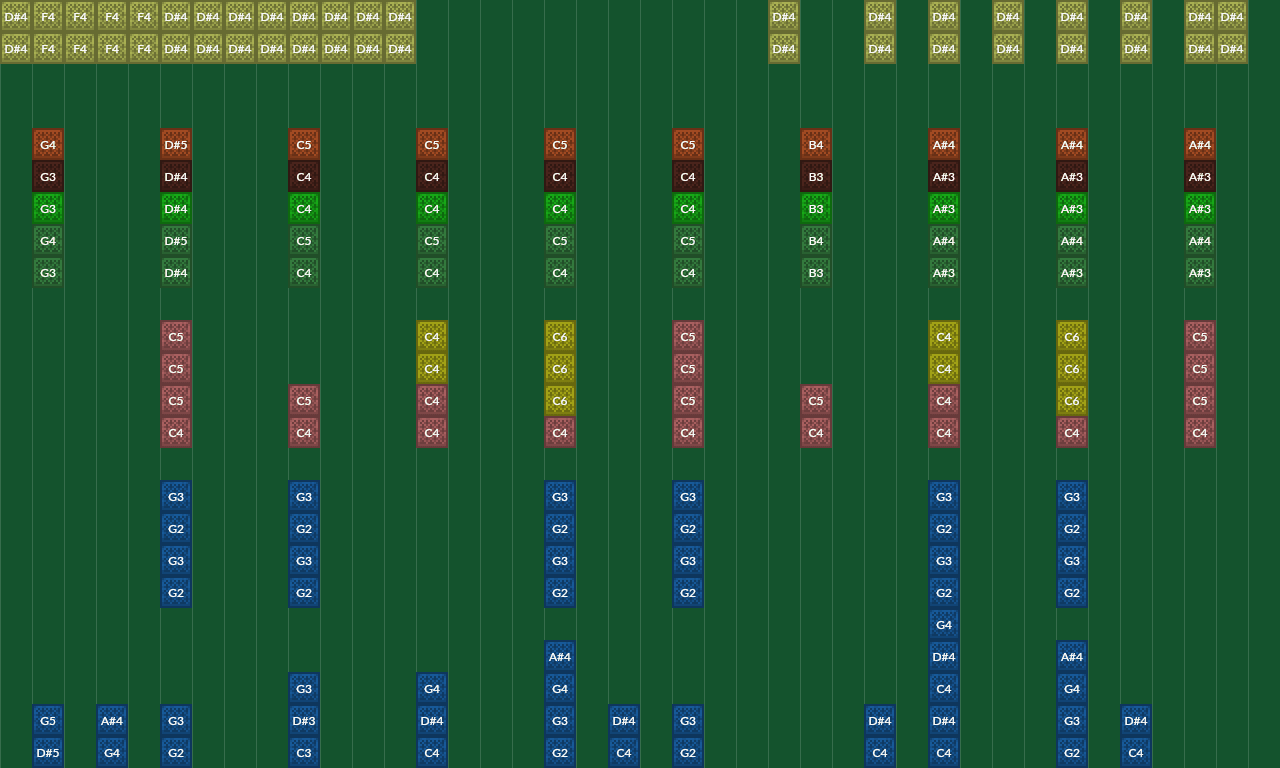Click the blue D#5 note block
Screen dimensions: 1280x768
pos(48,753)
